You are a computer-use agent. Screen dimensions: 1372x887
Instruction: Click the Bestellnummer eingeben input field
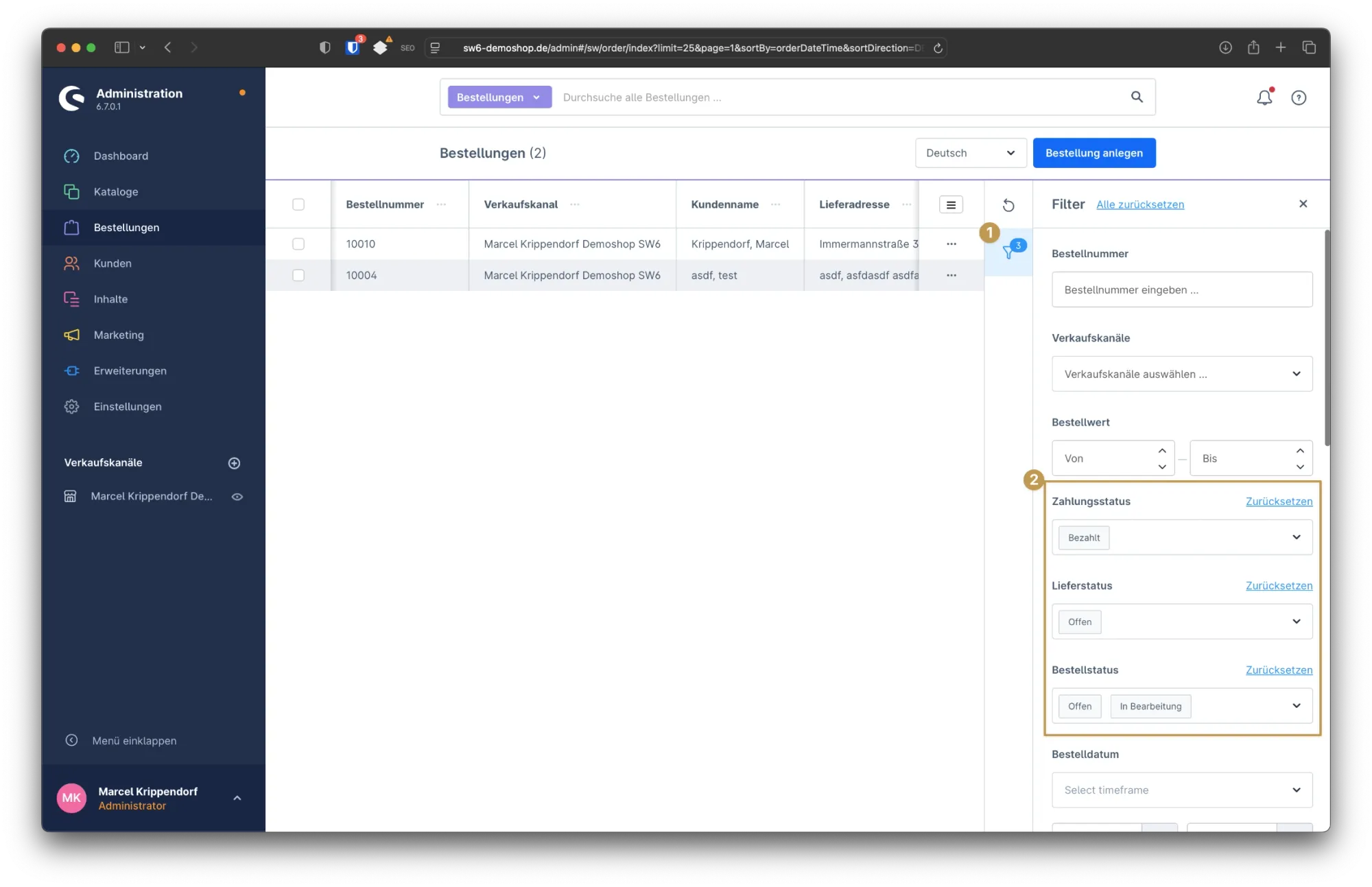[1181, 289]
